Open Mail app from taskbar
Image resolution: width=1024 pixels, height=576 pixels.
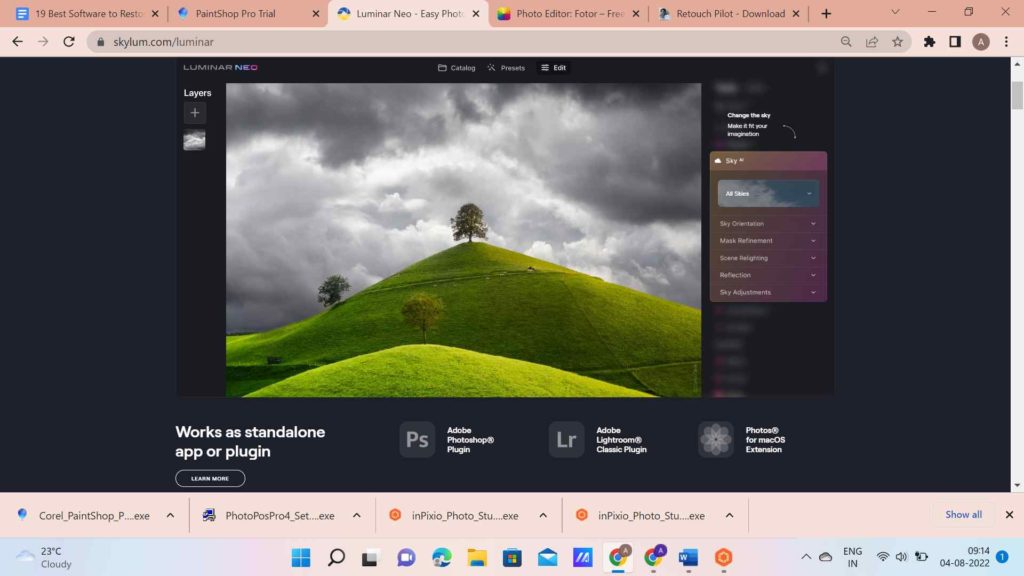tap(547, 557)
